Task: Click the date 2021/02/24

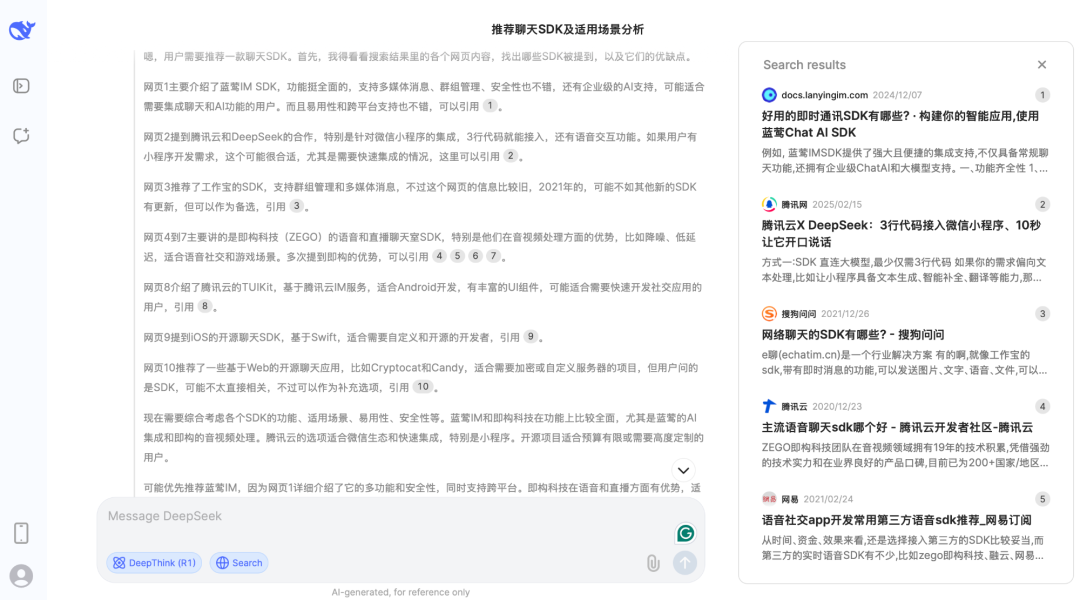Action: coord(828,499)
